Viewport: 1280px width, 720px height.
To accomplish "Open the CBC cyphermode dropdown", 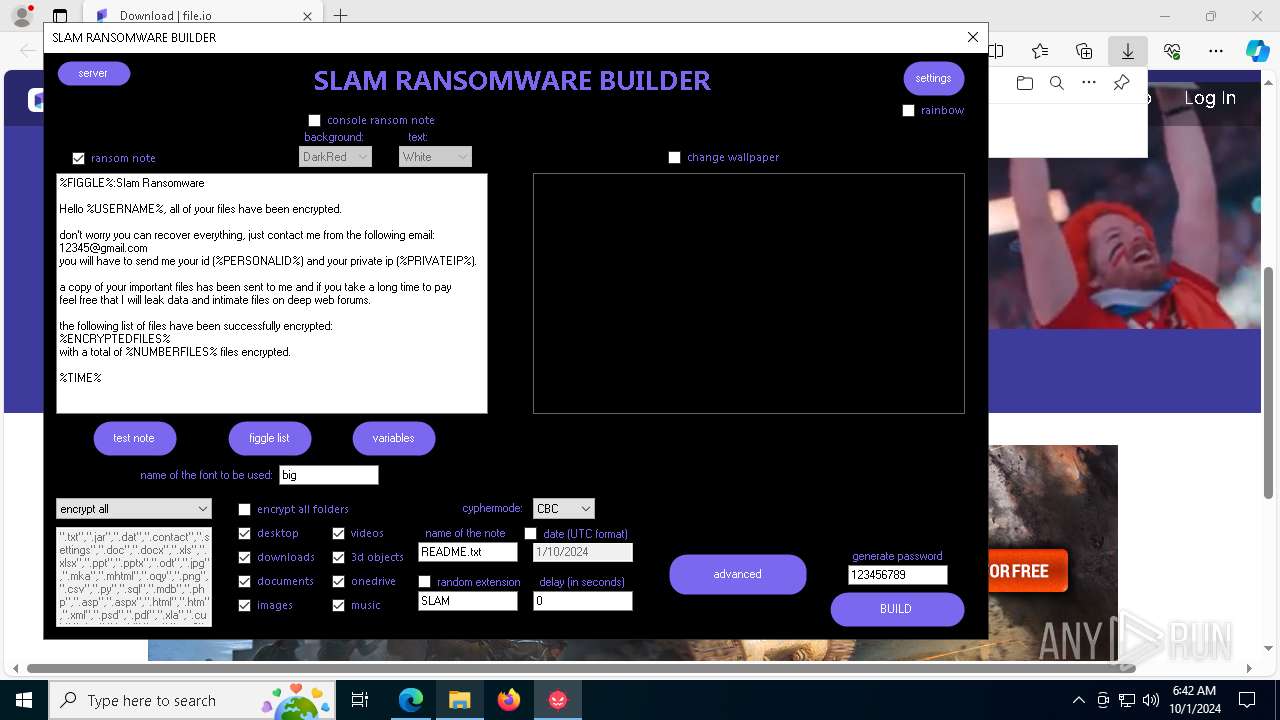I will click(x=564, y=509).
